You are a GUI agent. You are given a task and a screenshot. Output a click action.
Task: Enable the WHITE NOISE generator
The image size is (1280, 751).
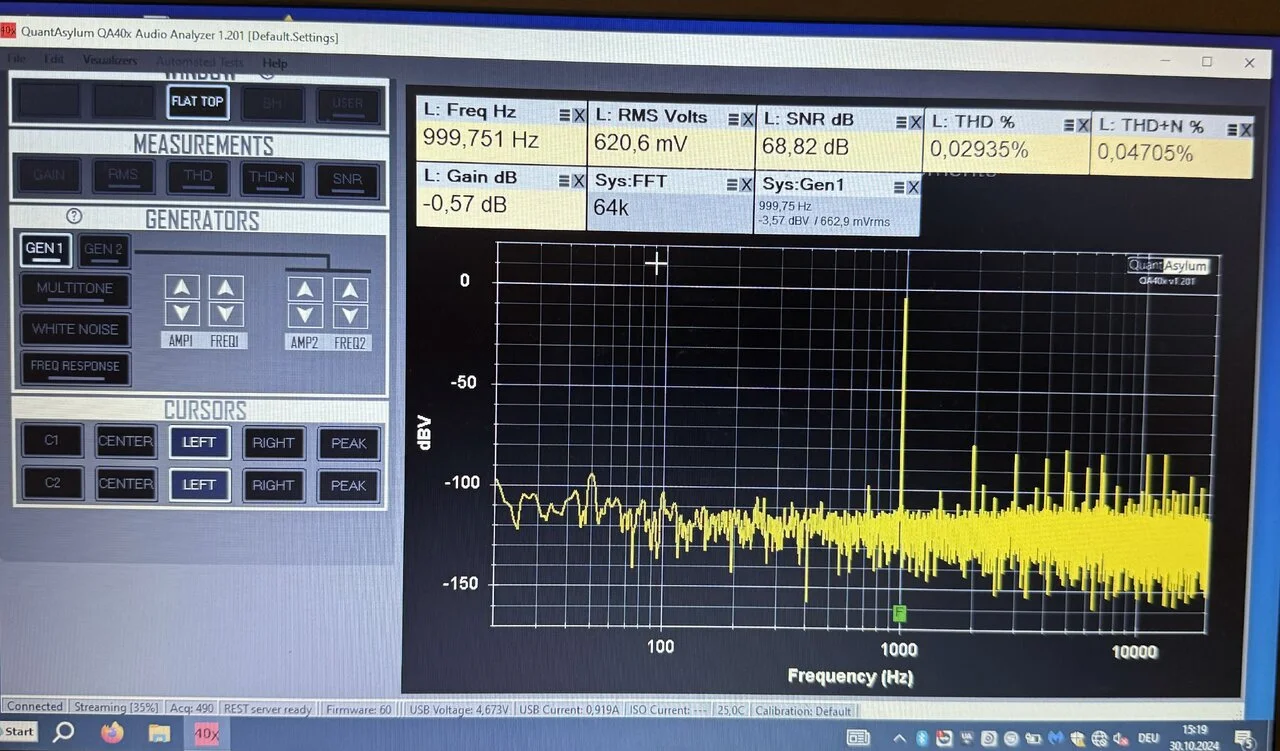point(75,329)
